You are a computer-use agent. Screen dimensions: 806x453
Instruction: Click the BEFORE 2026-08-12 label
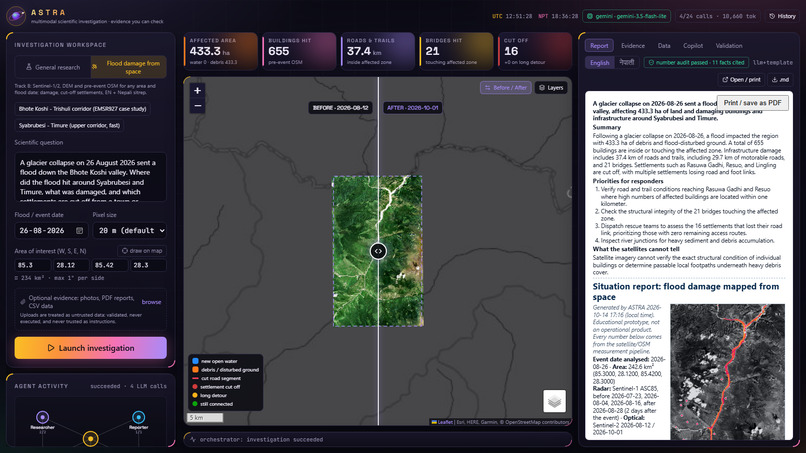[340, 108]
